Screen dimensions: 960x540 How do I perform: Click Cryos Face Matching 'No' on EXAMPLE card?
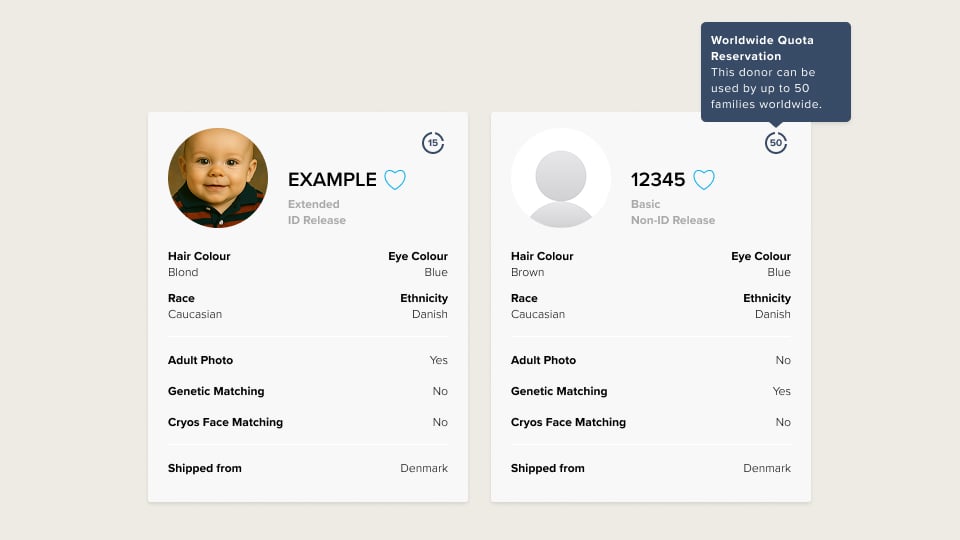tap(440, 422)
